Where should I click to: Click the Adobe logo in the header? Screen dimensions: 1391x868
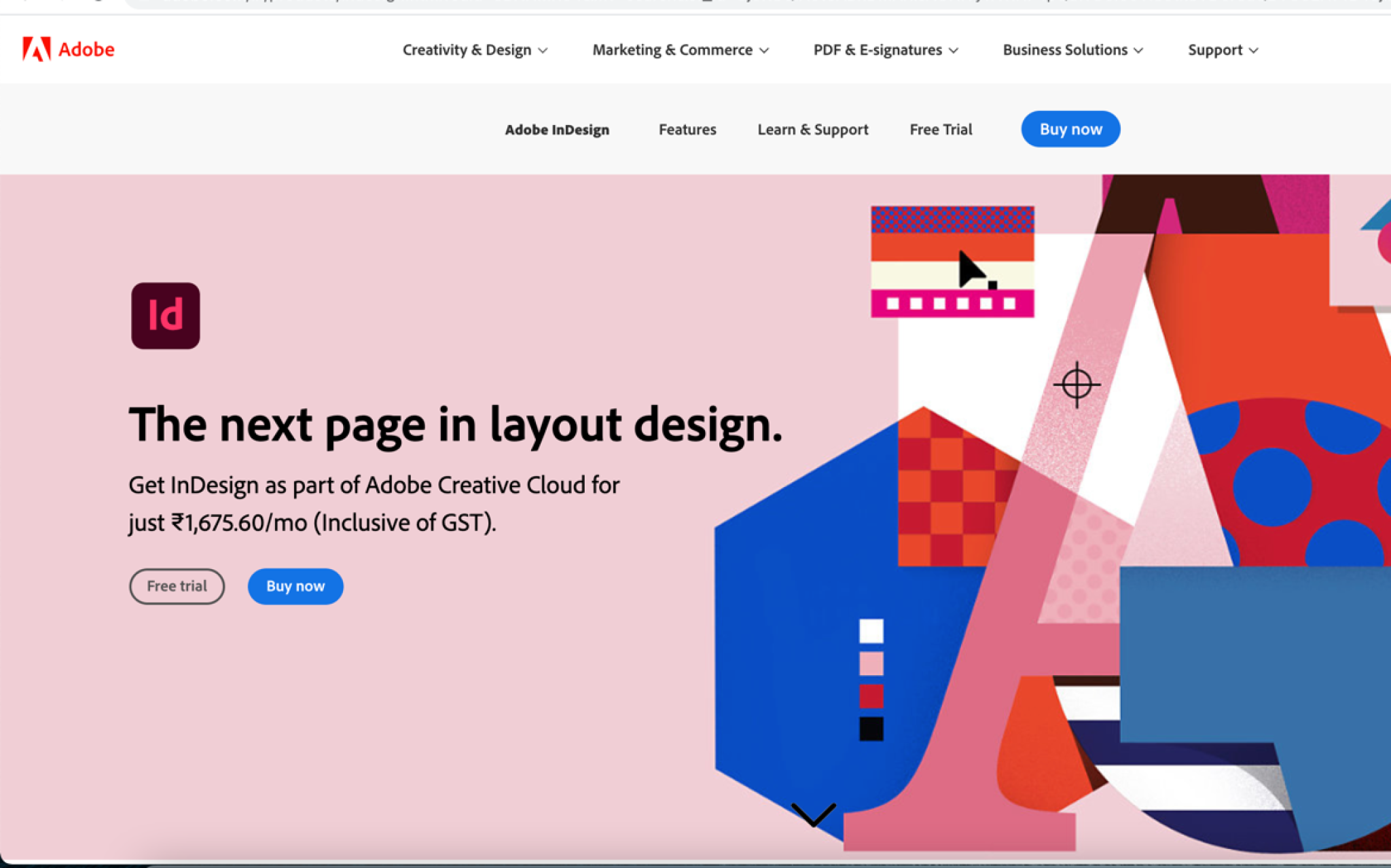tap(68, 50)
